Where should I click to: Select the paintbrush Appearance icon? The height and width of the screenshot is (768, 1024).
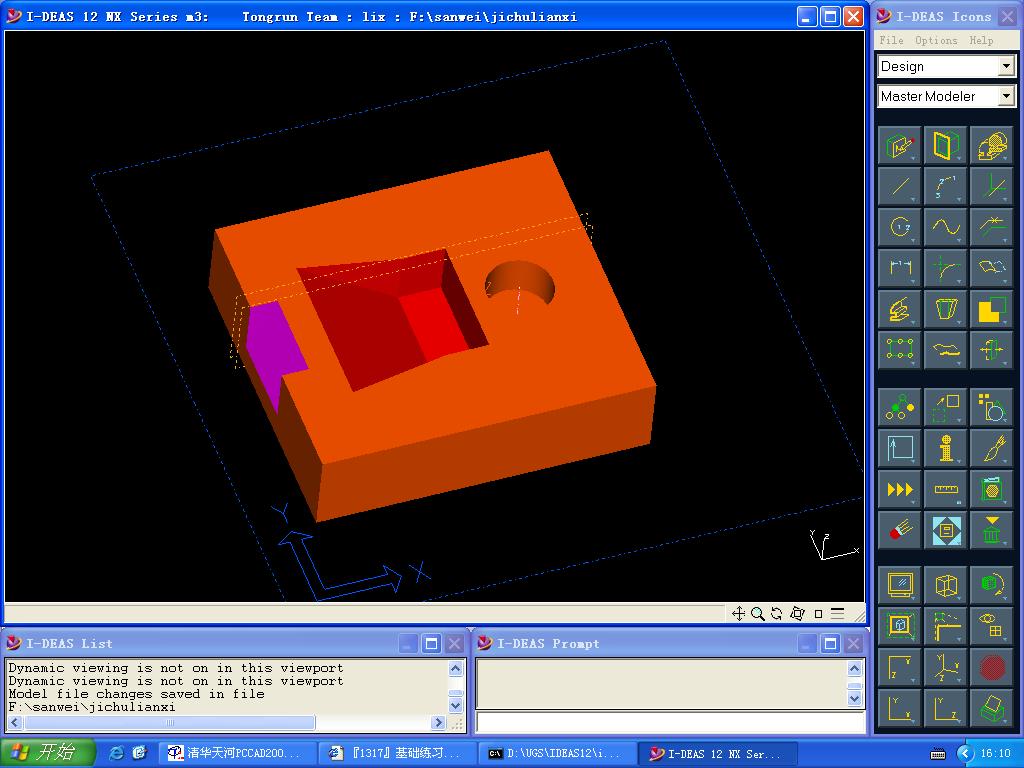(991, 448)
